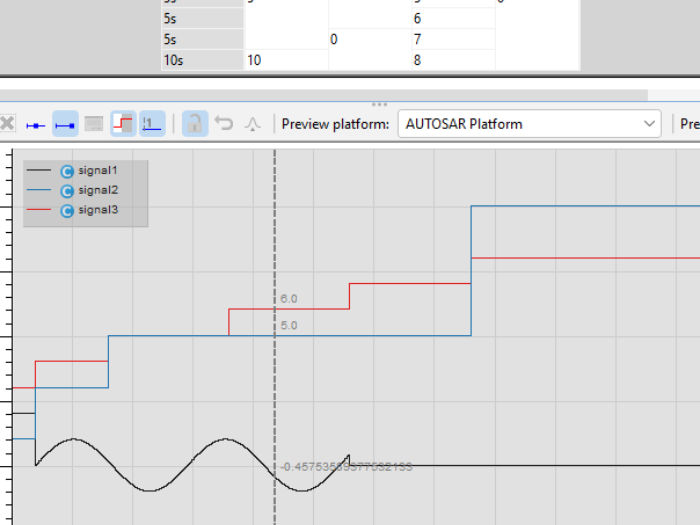Click the AUTOSAR Platform dropdown arrow

click(x=647, y=124)
